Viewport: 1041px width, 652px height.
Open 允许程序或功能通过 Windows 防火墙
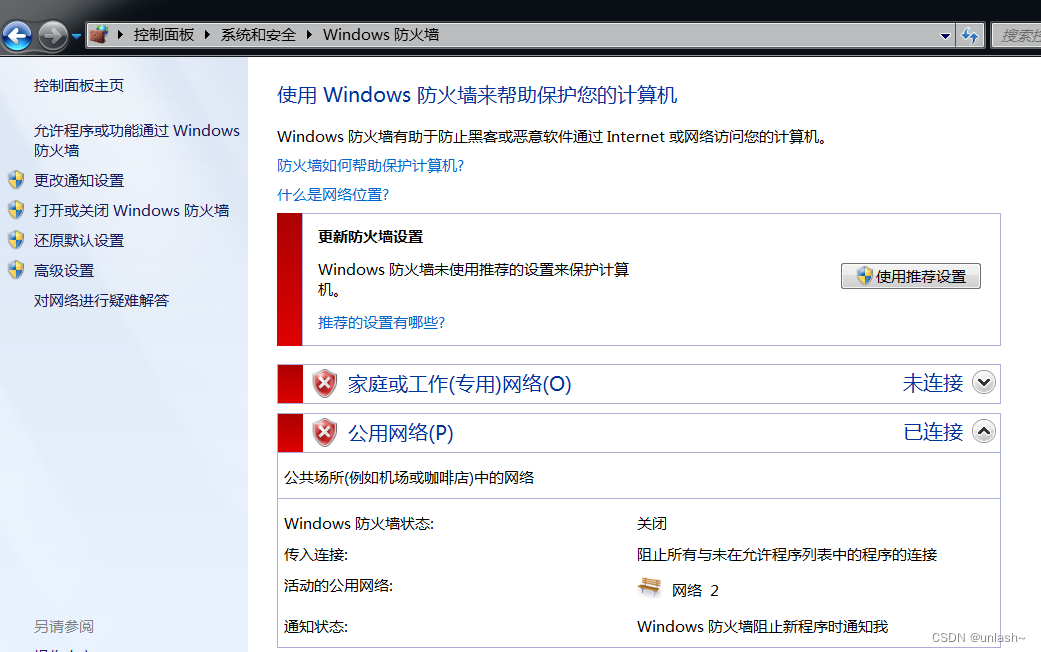(x=137, y=140)
